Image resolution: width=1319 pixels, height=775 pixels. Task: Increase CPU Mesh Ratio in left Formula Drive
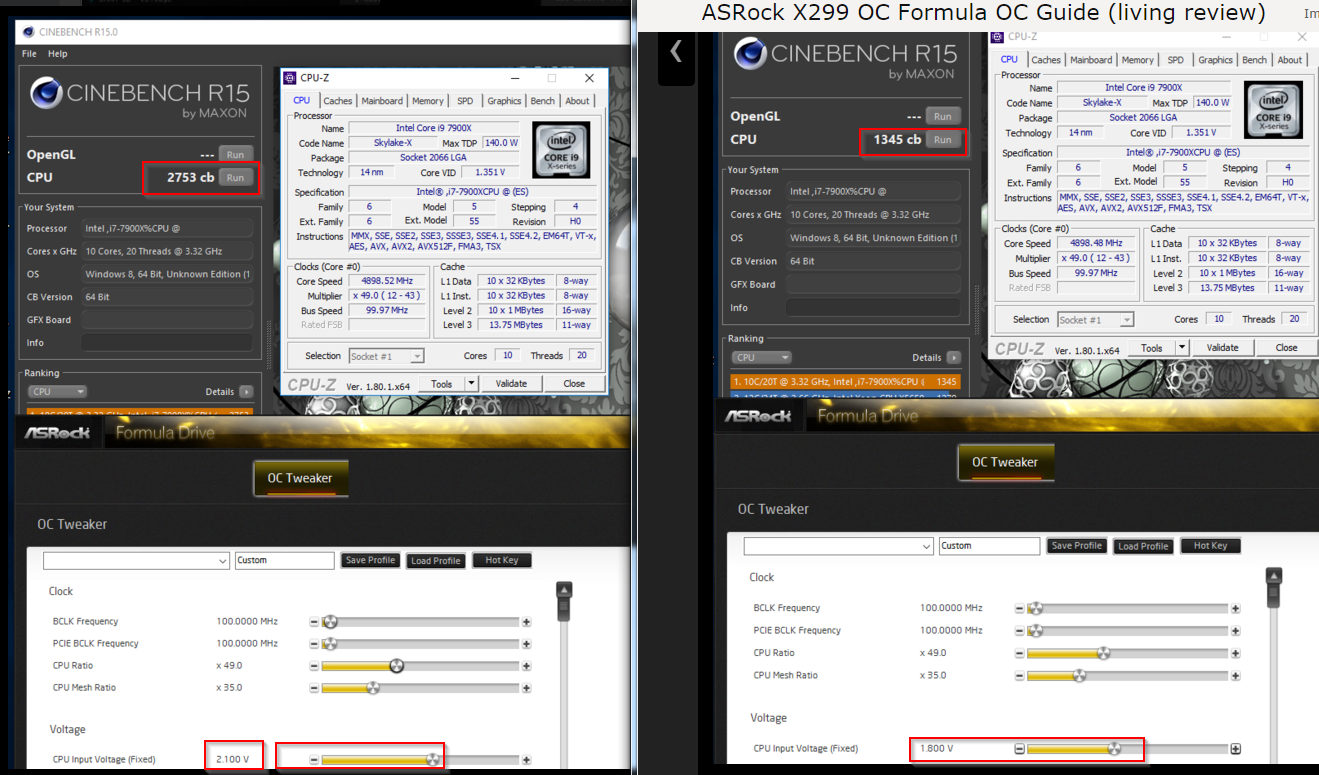[x=526, y=688]
